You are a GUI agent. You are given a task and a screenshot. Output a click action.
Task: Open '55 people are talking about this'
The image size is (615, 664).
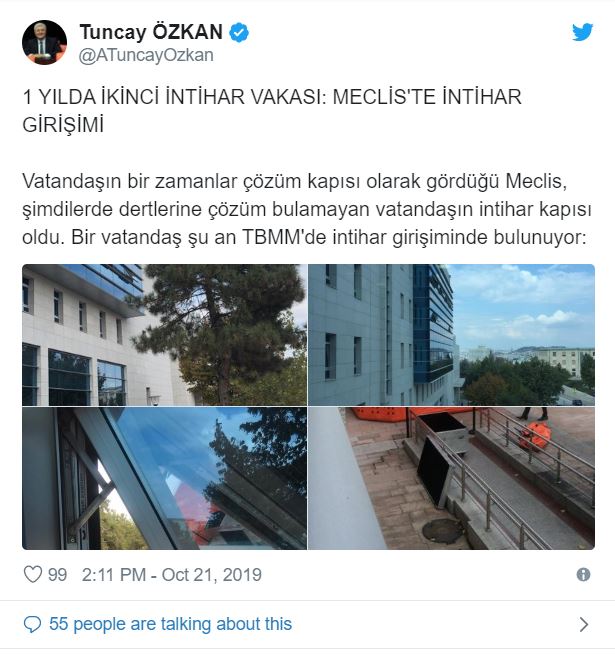pyautogui.click(x=170, y=624)
